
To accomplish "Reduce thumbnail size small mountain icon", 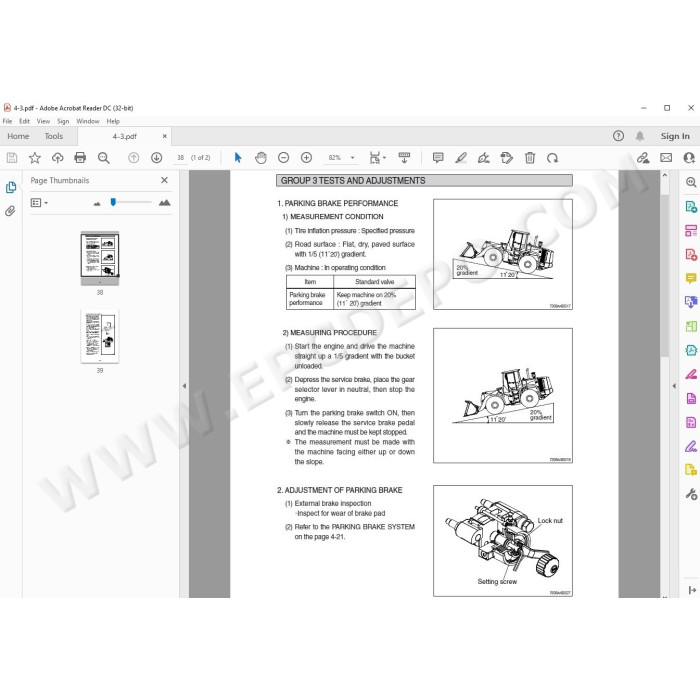I will coord(97,204).
